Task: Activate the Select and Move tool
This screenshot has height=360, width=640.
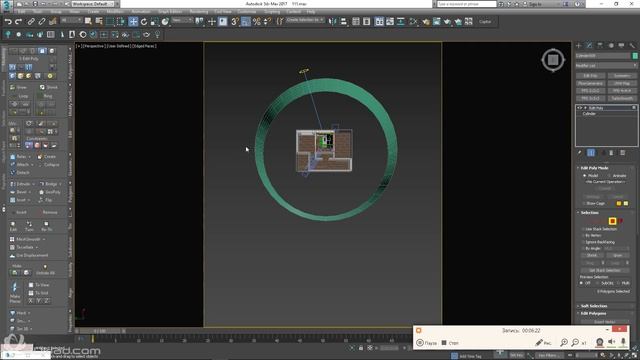Action: 133,22
